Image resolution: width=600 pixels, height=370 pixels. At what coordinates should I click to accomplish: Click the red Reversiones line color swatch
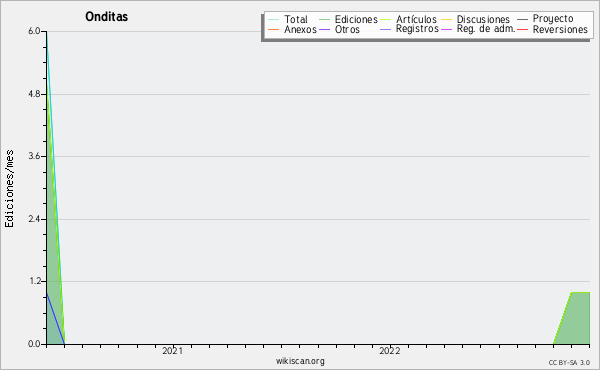(522, 29)
